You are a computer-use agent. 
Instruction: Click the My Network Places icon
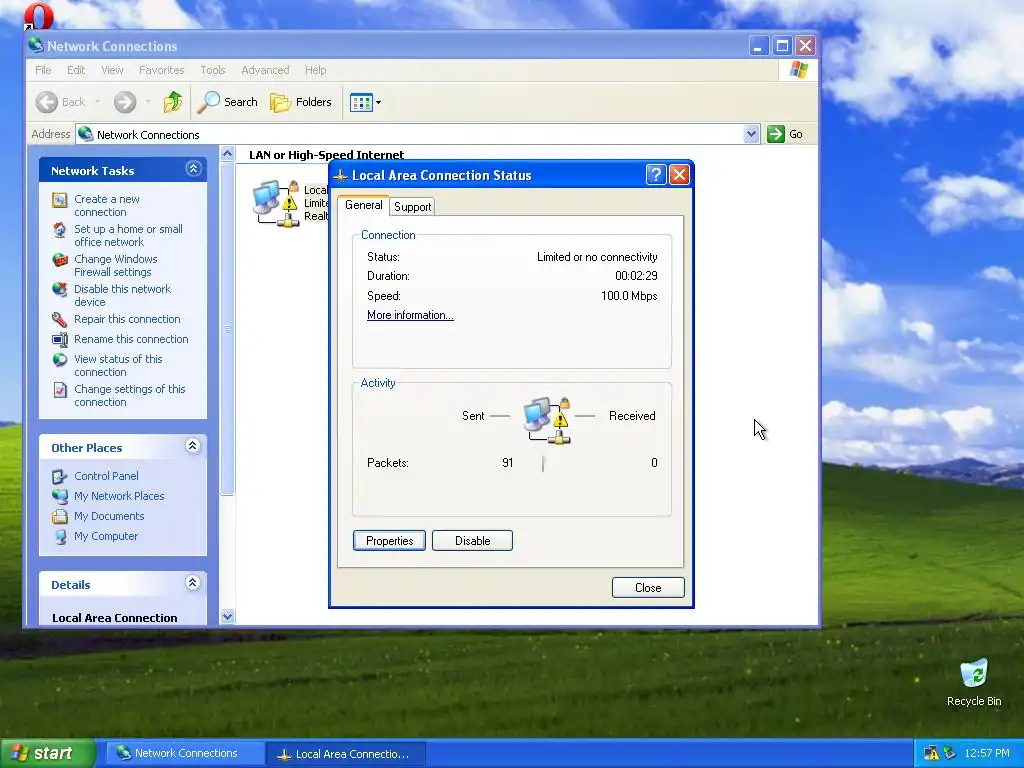tap(59, 496)
